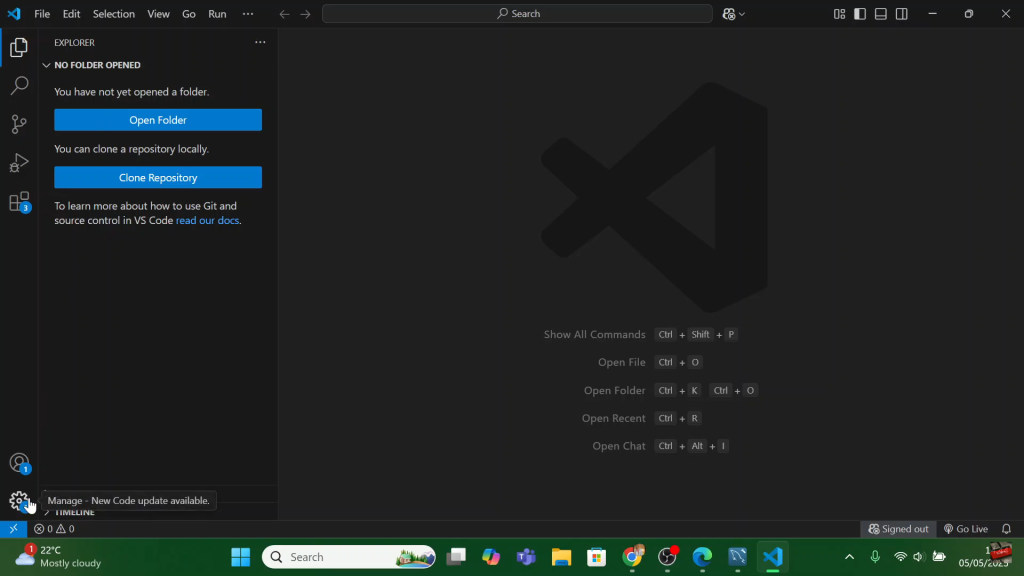
Task: Open Task View from taskbar
Action: [456, 557]
